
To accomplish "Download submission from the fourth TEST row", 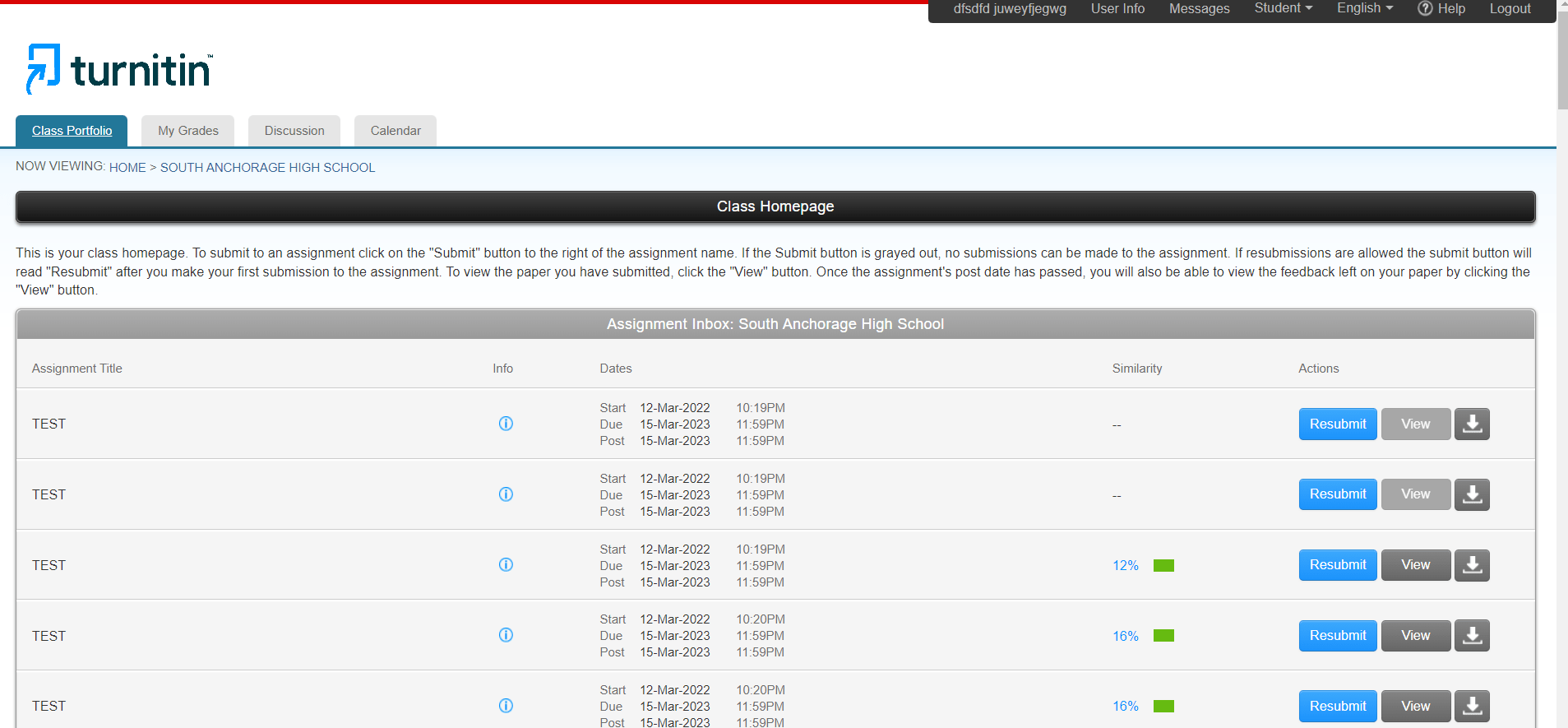I will tap(1472, 636).
